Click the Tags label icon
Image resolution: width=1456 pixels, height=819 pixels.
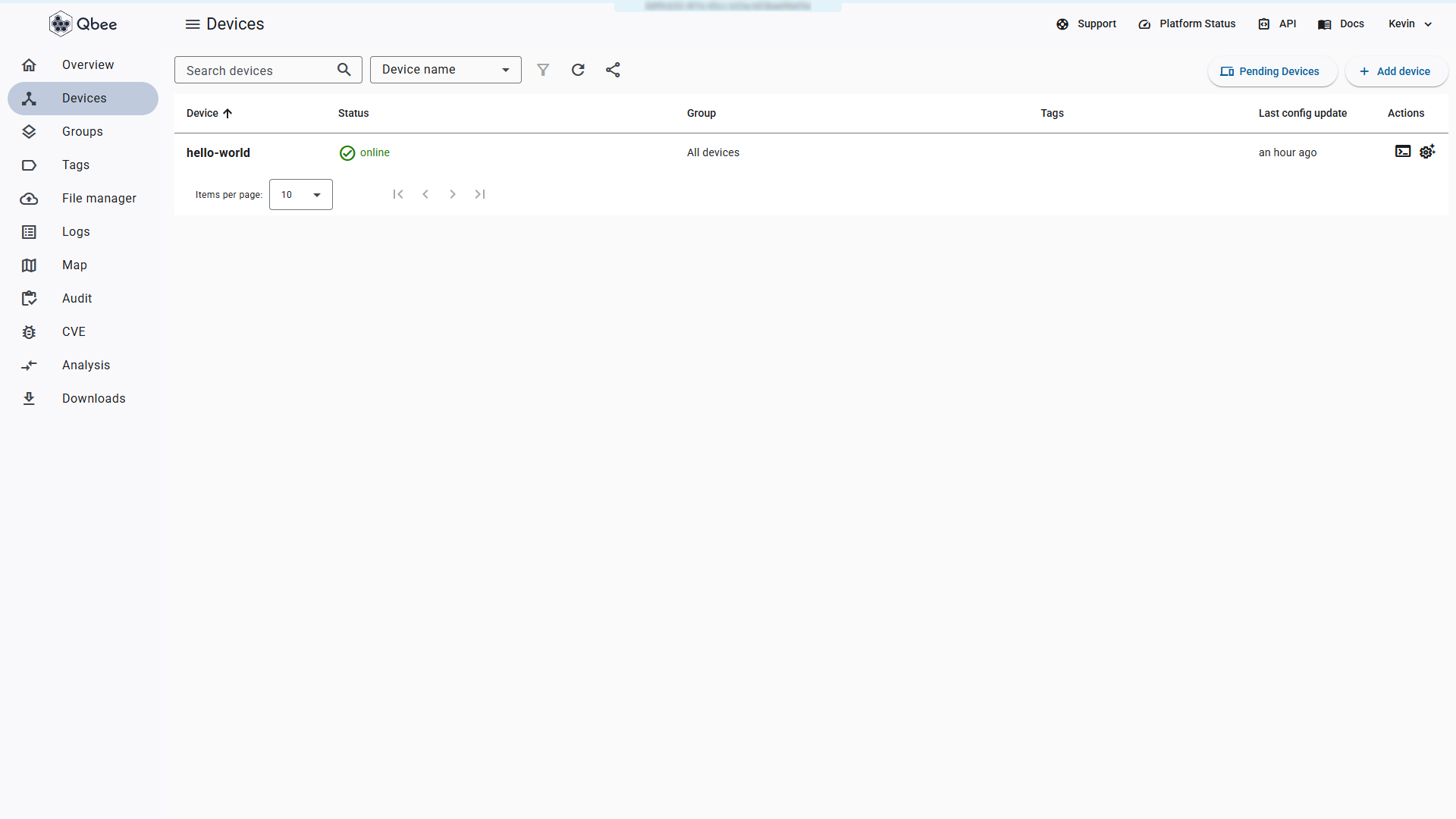(29, 165)
